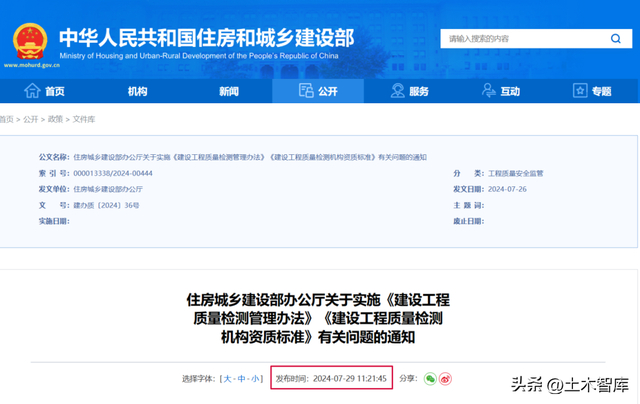This screenshot has width=640, height=404.
Task: Click the home house icon
Action: point(32,91)
